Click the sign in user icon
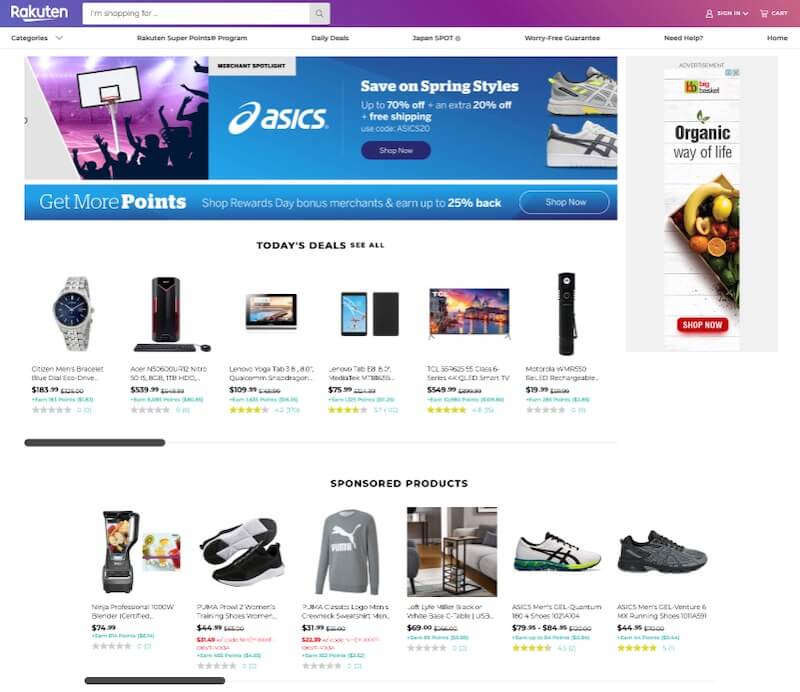The width and height of the screenshot is (800, 692). click(709, 14)
